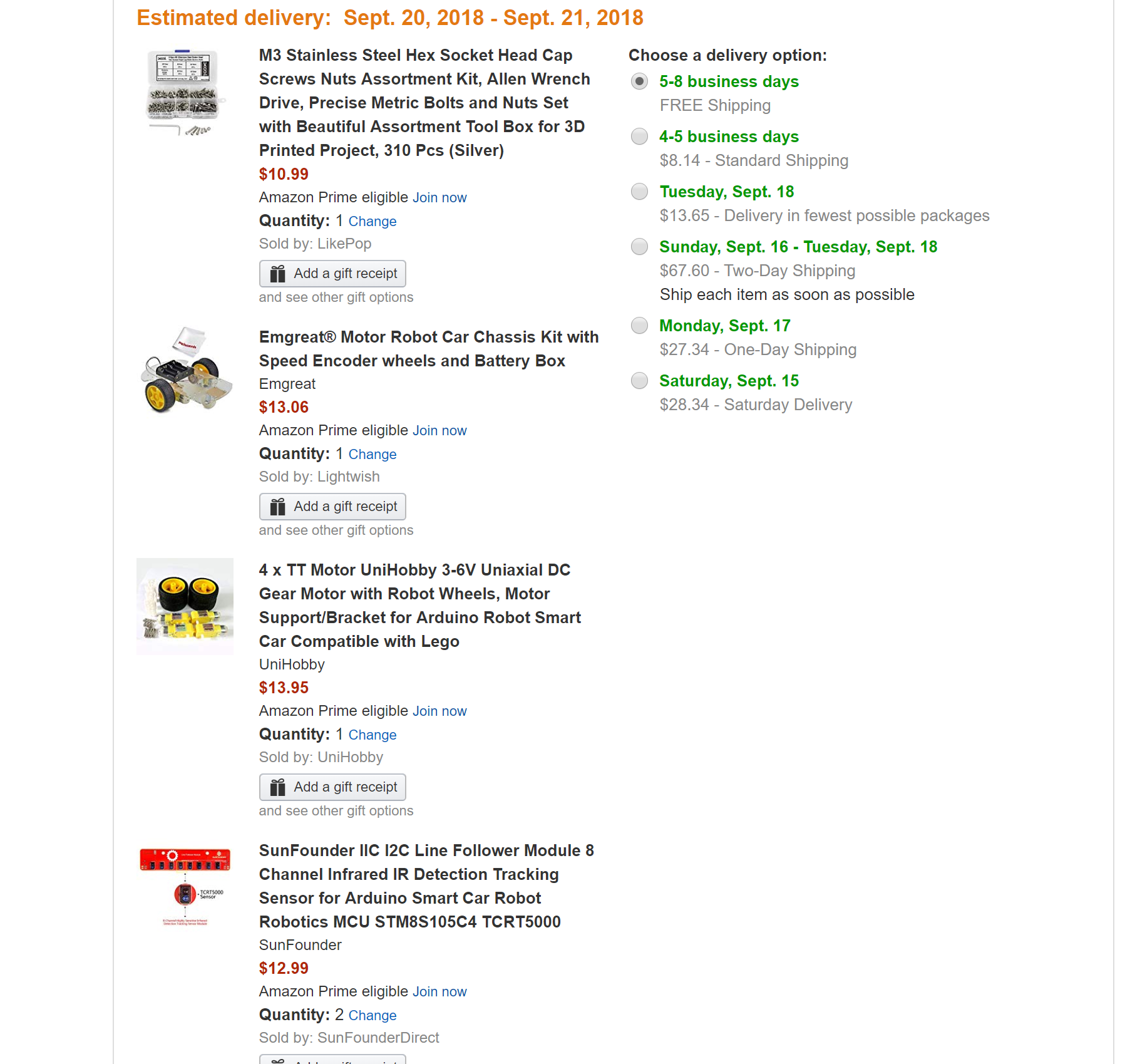Image resolution: width=1125 pixels, height=1064 pixels.
Task: Add a gift receipt for M3 screws kit
Action: tap(332, 274)
